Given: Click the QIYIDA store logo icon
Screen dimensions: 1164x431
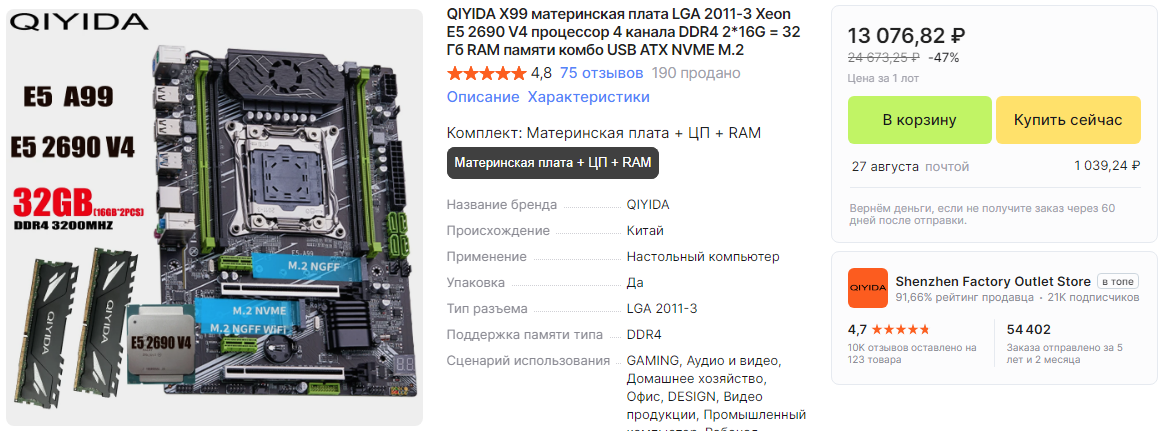Looking at the screenshot, I should click(x=868, y=288).
